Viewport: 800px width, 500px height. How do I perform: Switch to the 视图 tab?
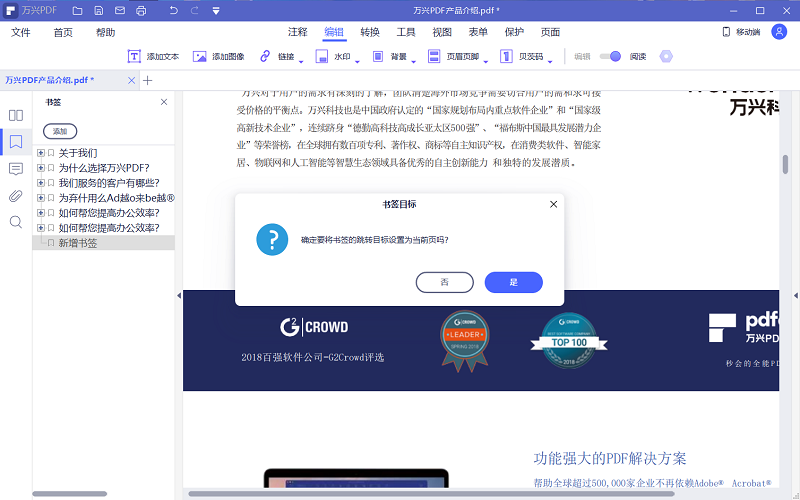[442, 32]
